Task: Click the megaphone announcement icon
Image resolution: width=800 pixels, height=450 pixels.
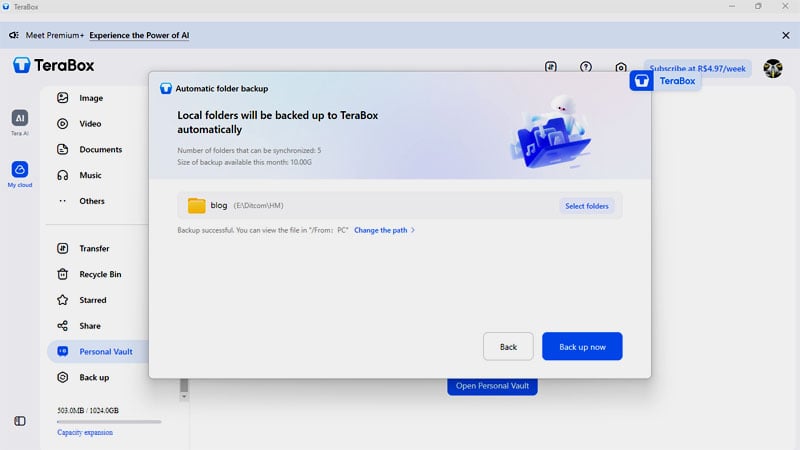Action: pos(14,35)
